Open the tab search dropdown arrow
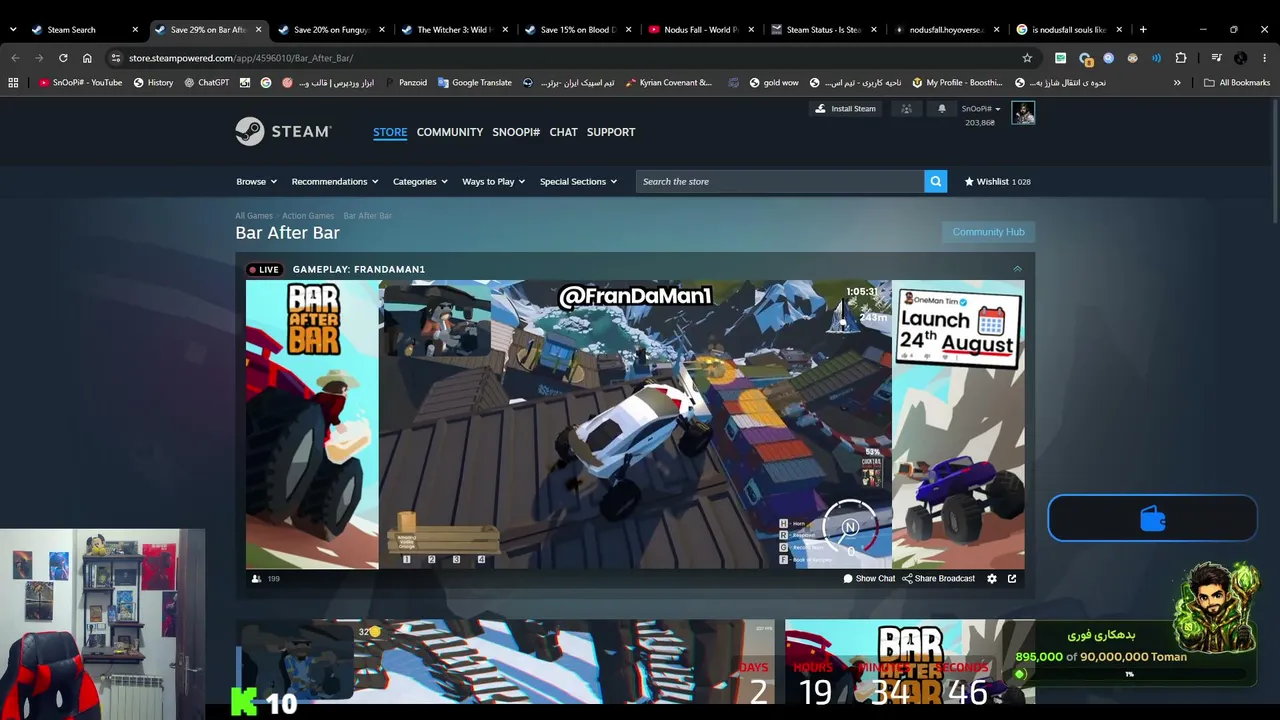The image size is (1280, 720). click(x=13, y=29)
